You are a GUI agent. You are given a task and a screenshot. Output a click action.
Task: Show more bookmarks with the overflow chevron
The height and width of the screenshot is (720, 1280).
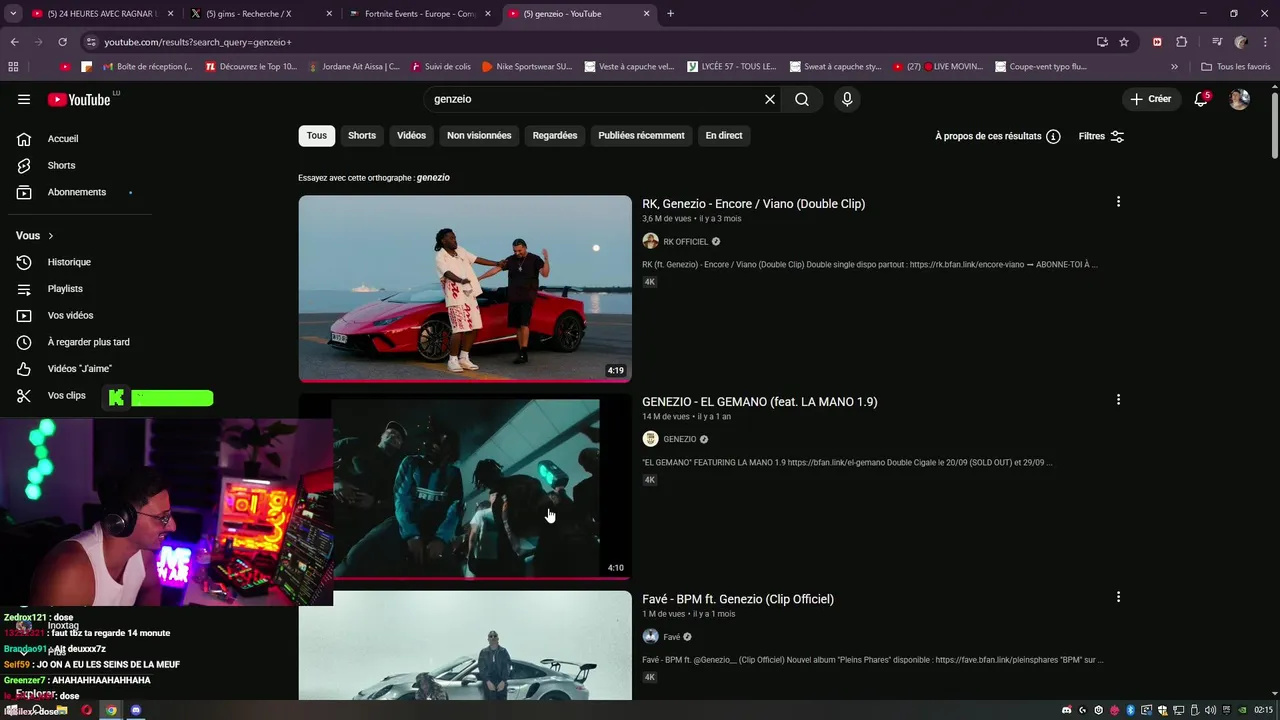1174,67
